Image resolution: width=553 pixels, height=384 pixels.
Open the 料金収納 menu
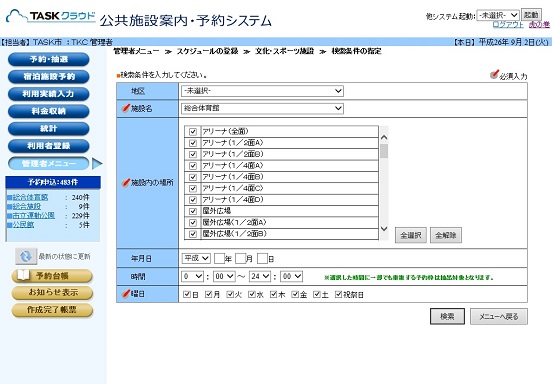click(49, 111)
